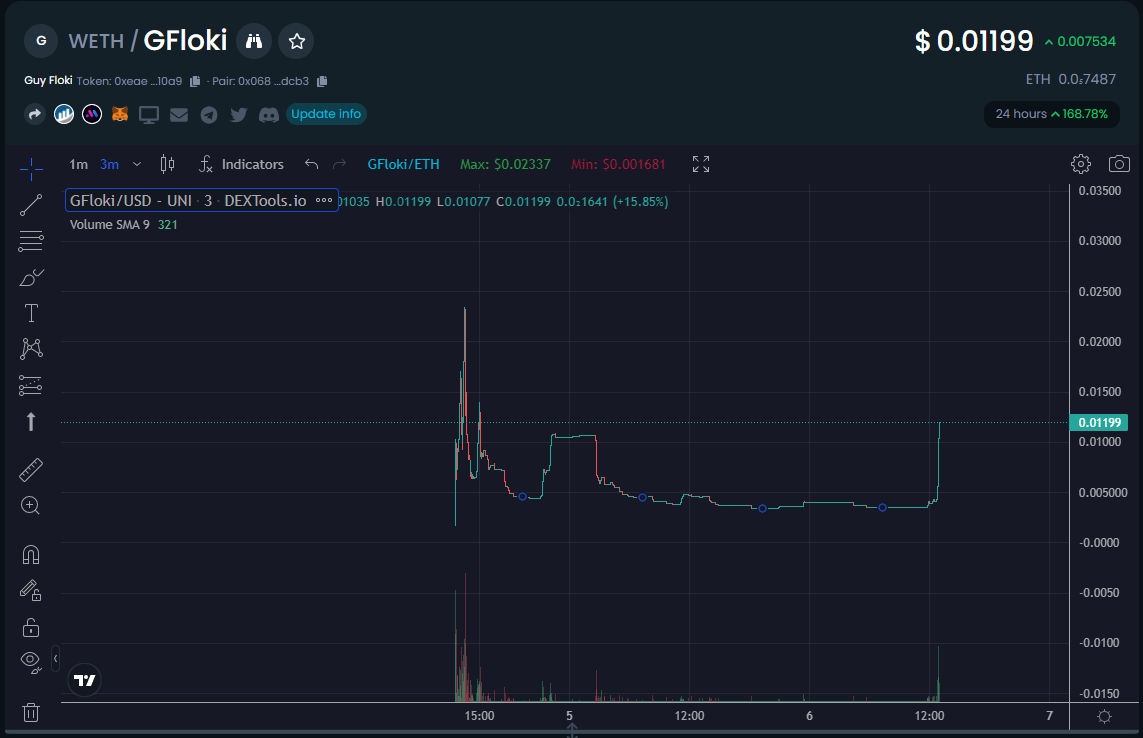Toggle lock all drawing tools
Viewport: 1143px width, 738px height.
tap(31, 627)
